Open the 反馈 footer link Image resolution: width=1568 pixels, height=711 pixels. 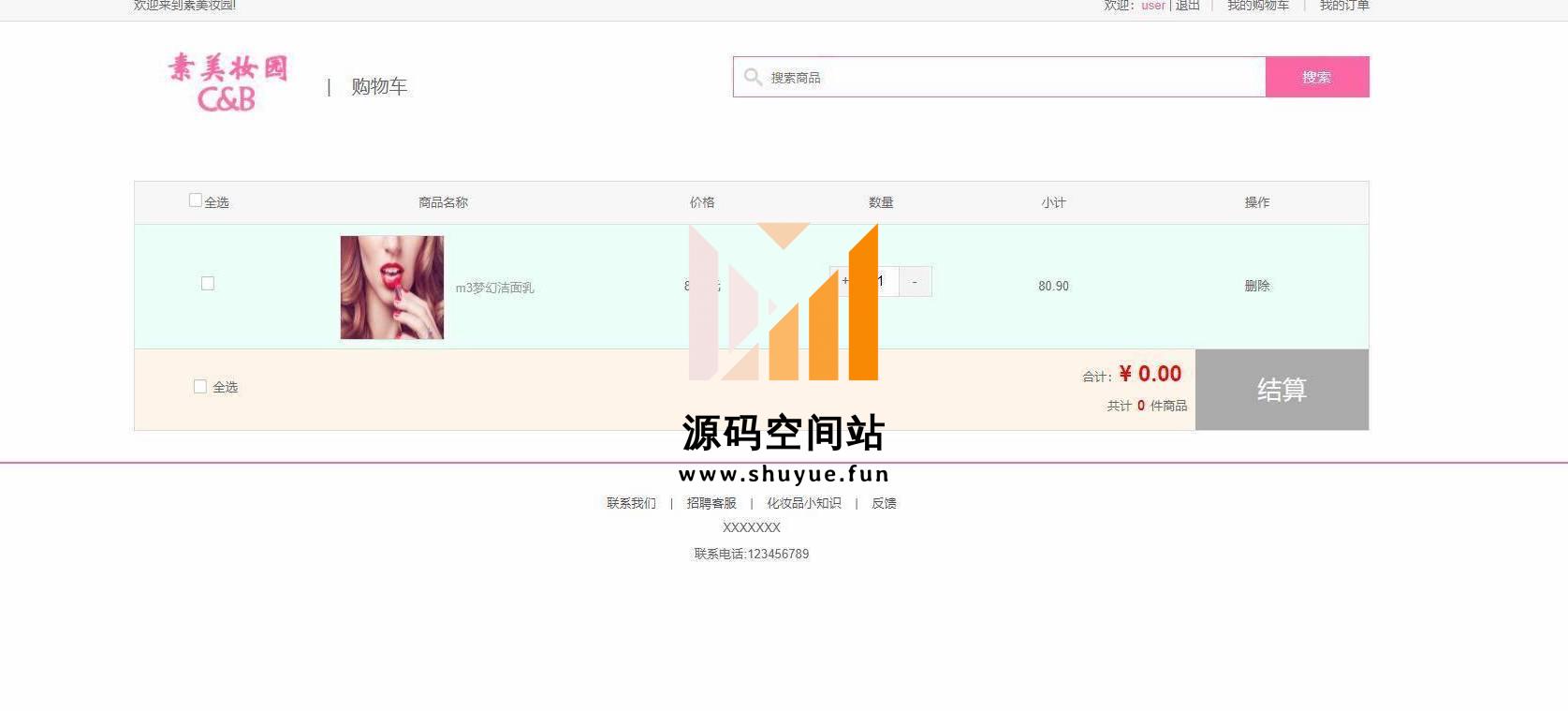884,503
